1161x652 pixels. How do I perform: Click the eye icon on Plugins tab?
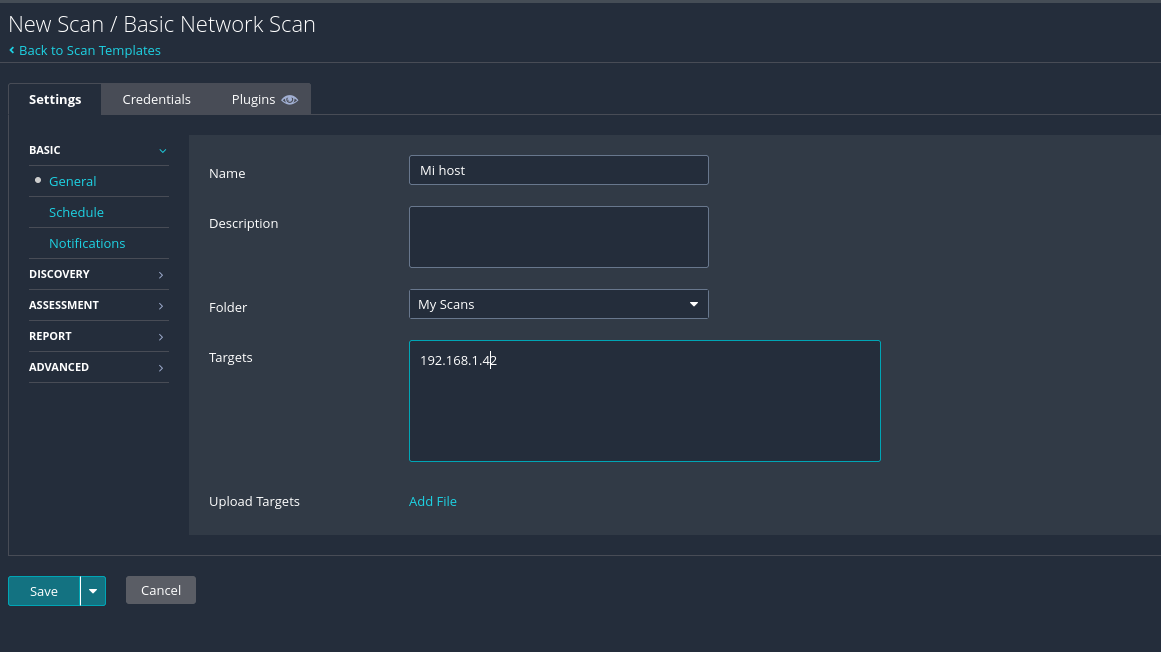[x=290, y=100]
